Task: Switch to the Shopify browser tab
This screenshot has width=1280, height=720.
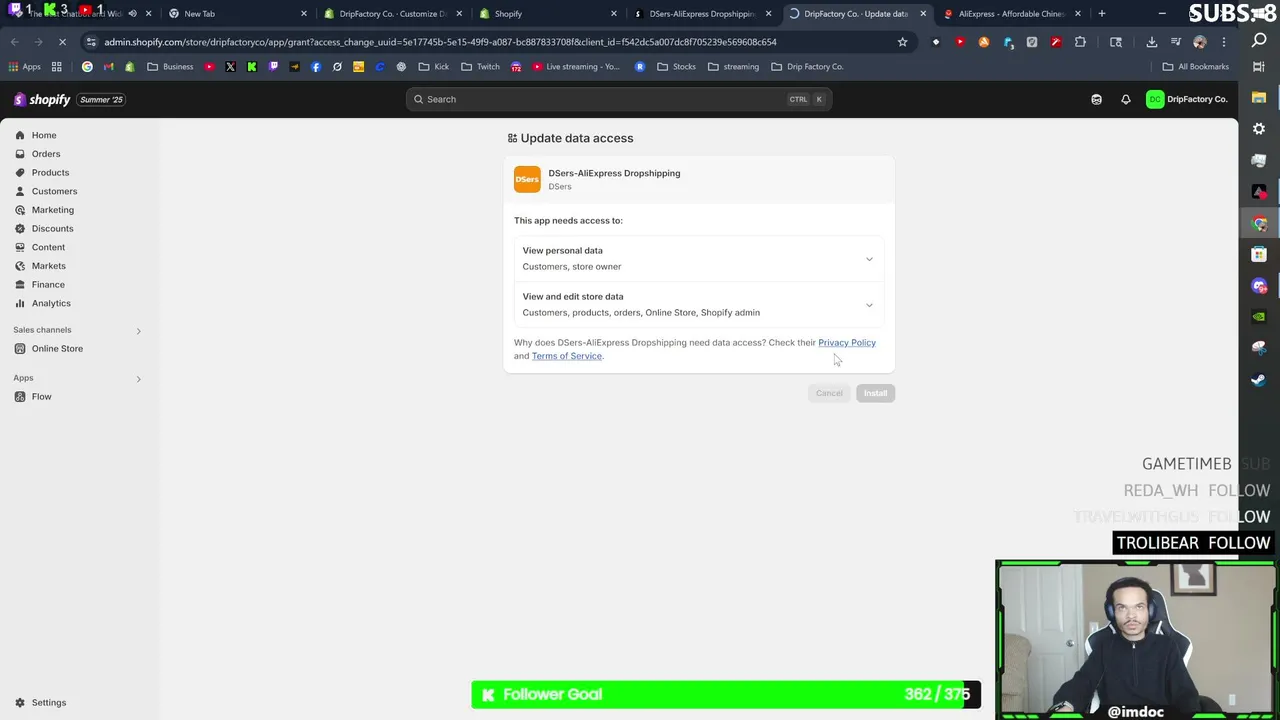Action: (x=547, y=14)
